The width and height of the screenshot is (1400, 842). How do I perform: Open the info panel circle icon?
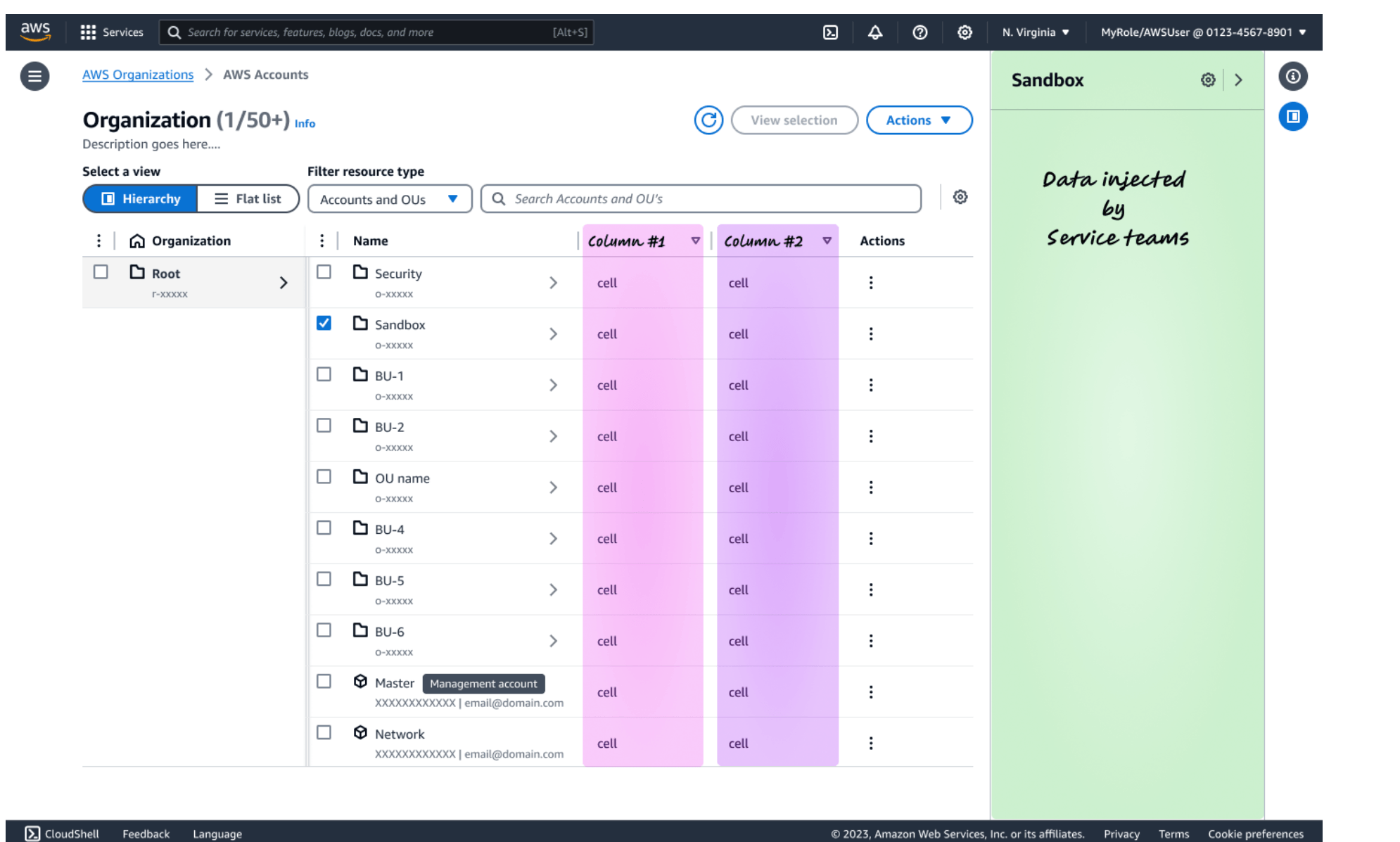(x=1293, y=76)
